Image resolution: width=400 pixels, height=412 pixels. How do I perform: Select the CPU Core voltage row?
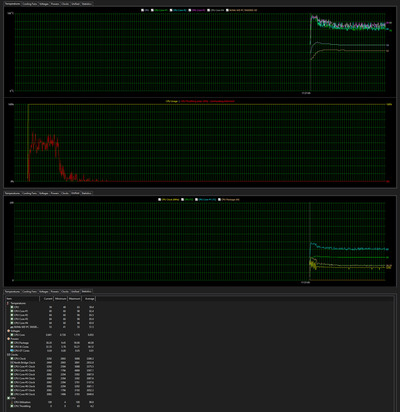pos(52,335)
